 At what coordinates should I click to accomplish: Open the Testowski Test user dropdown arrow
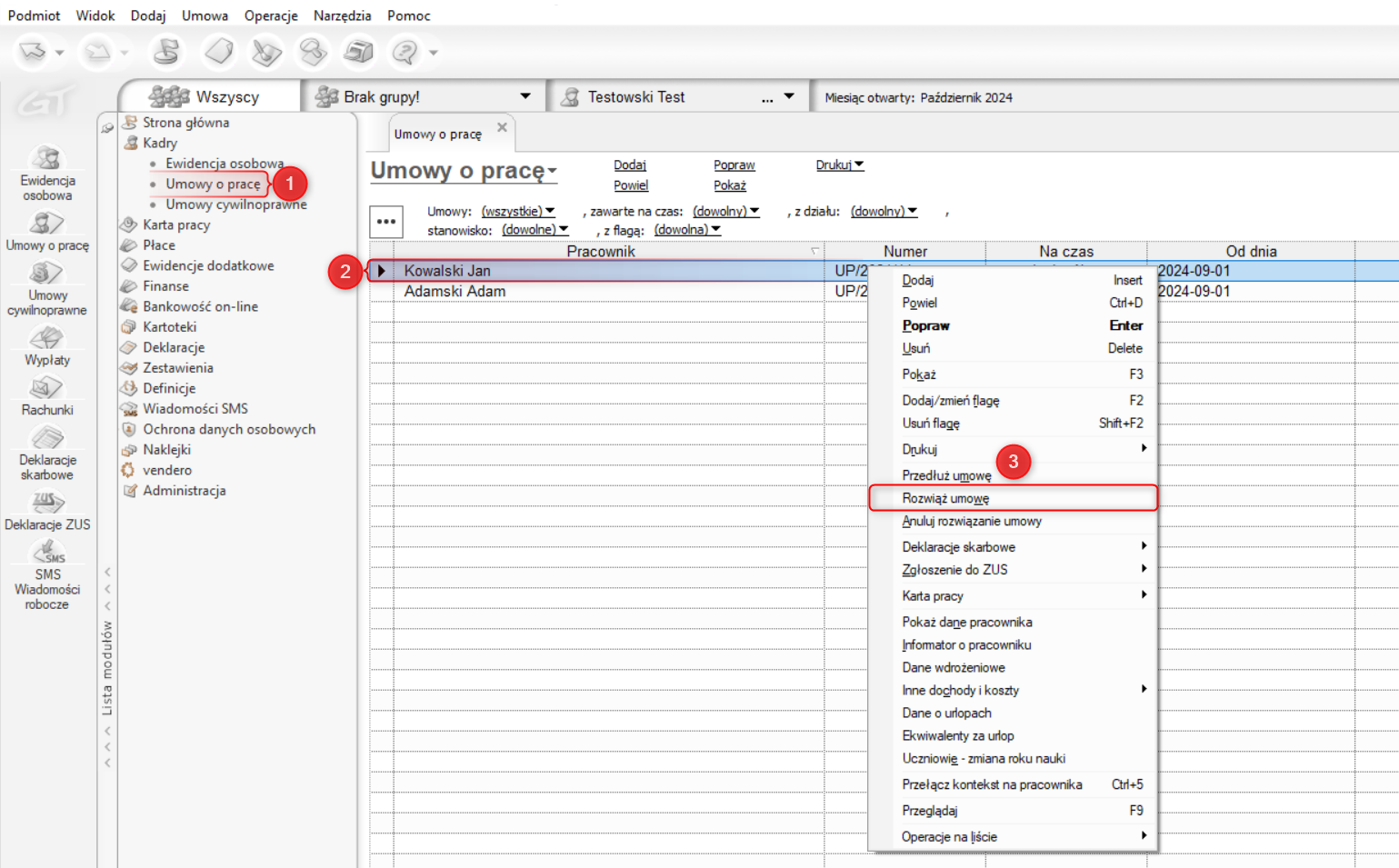(x=789, y=96)
